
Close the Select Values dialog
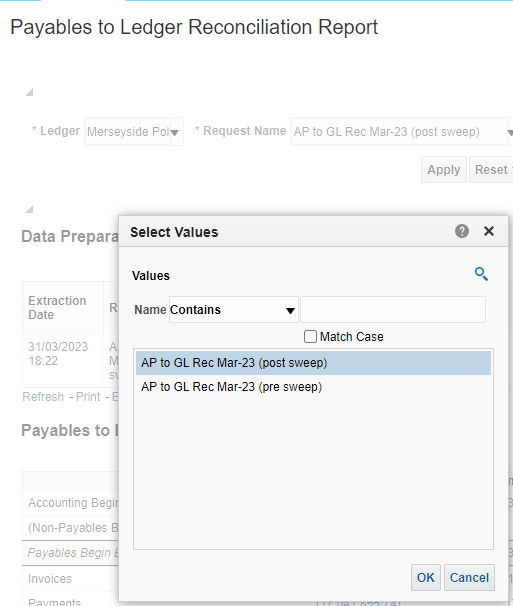pyautogui.click(x=489, y=231)
